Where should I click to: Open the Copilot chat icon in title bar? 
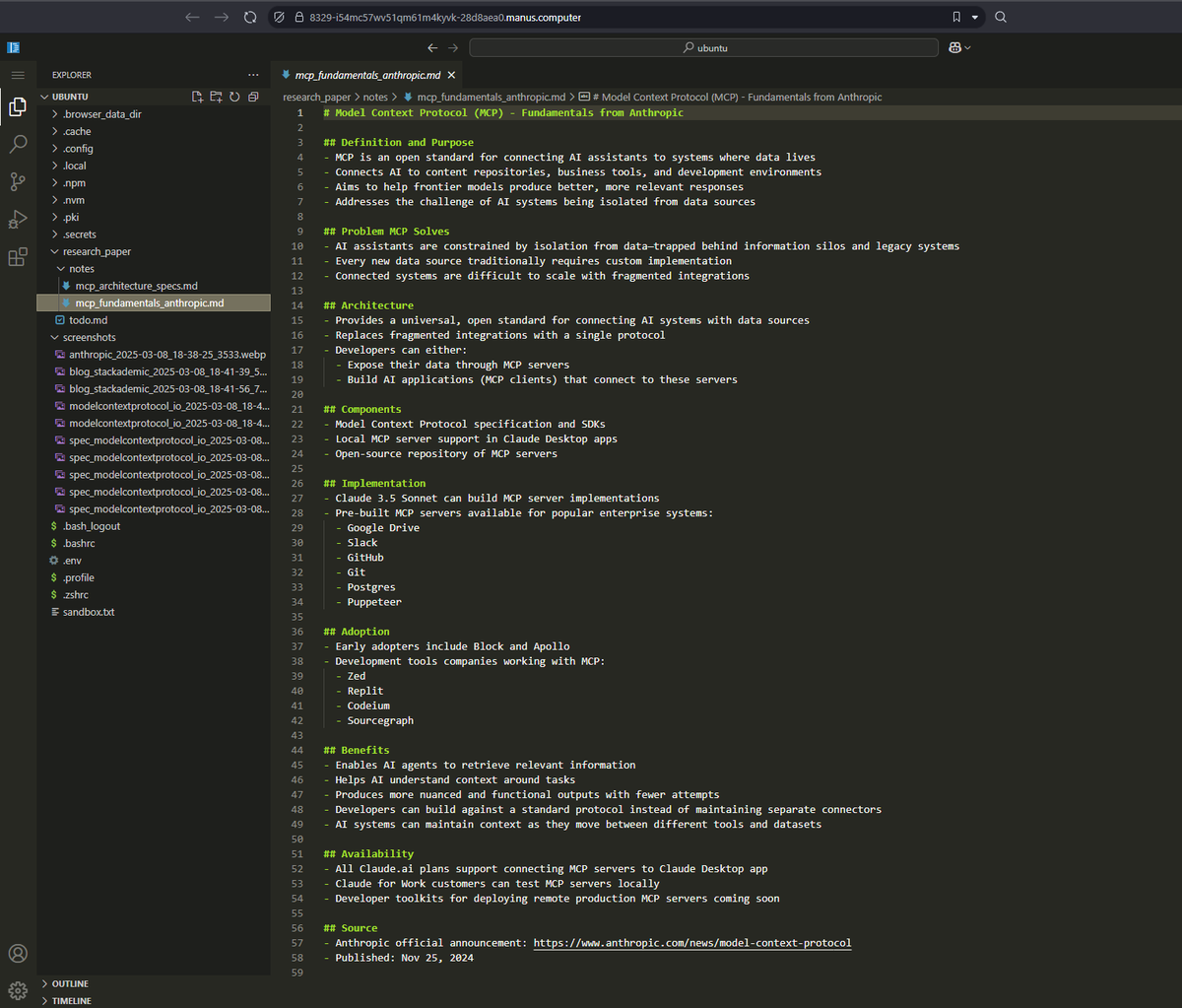(x=954, y=47)
